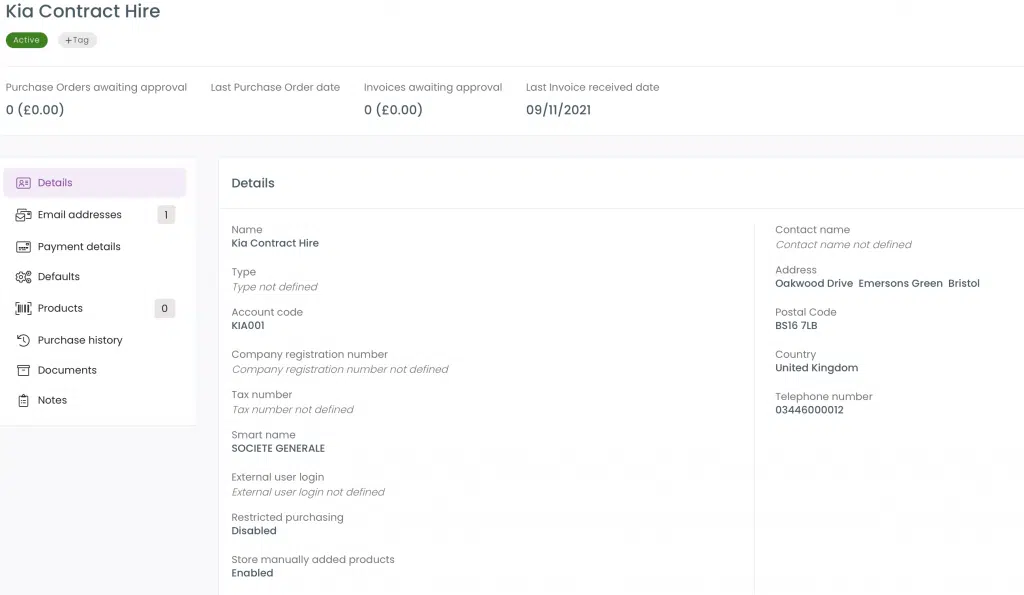Click the Defaults gears icon
The width and height of the screenshot is (1024, 595).
pos(24,277)
